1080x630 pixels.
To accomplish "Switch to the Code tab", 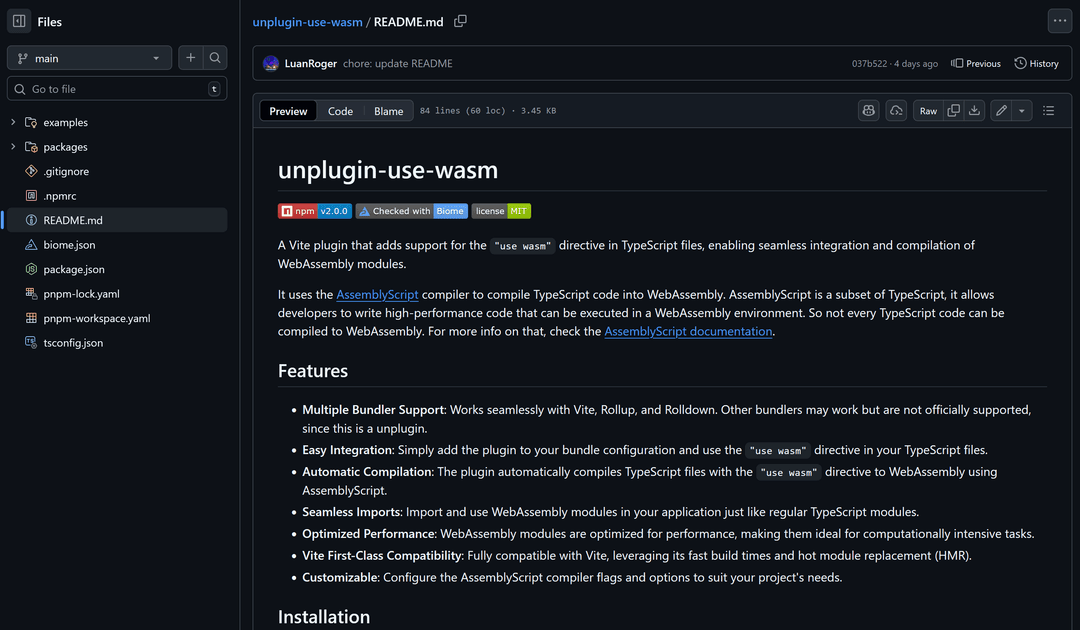I will point(340,110).
